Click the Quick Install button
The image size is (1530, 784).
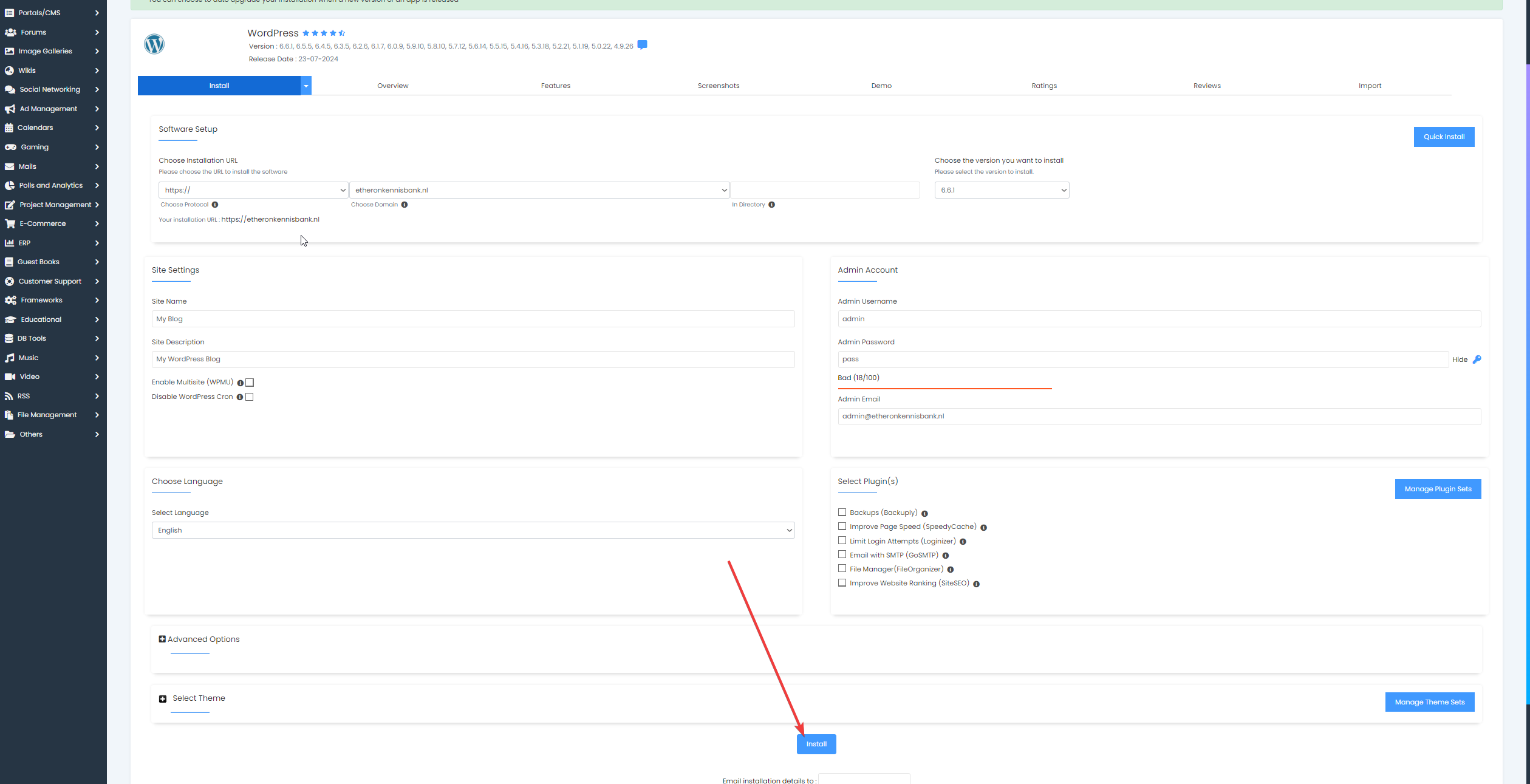(1444, 137)
